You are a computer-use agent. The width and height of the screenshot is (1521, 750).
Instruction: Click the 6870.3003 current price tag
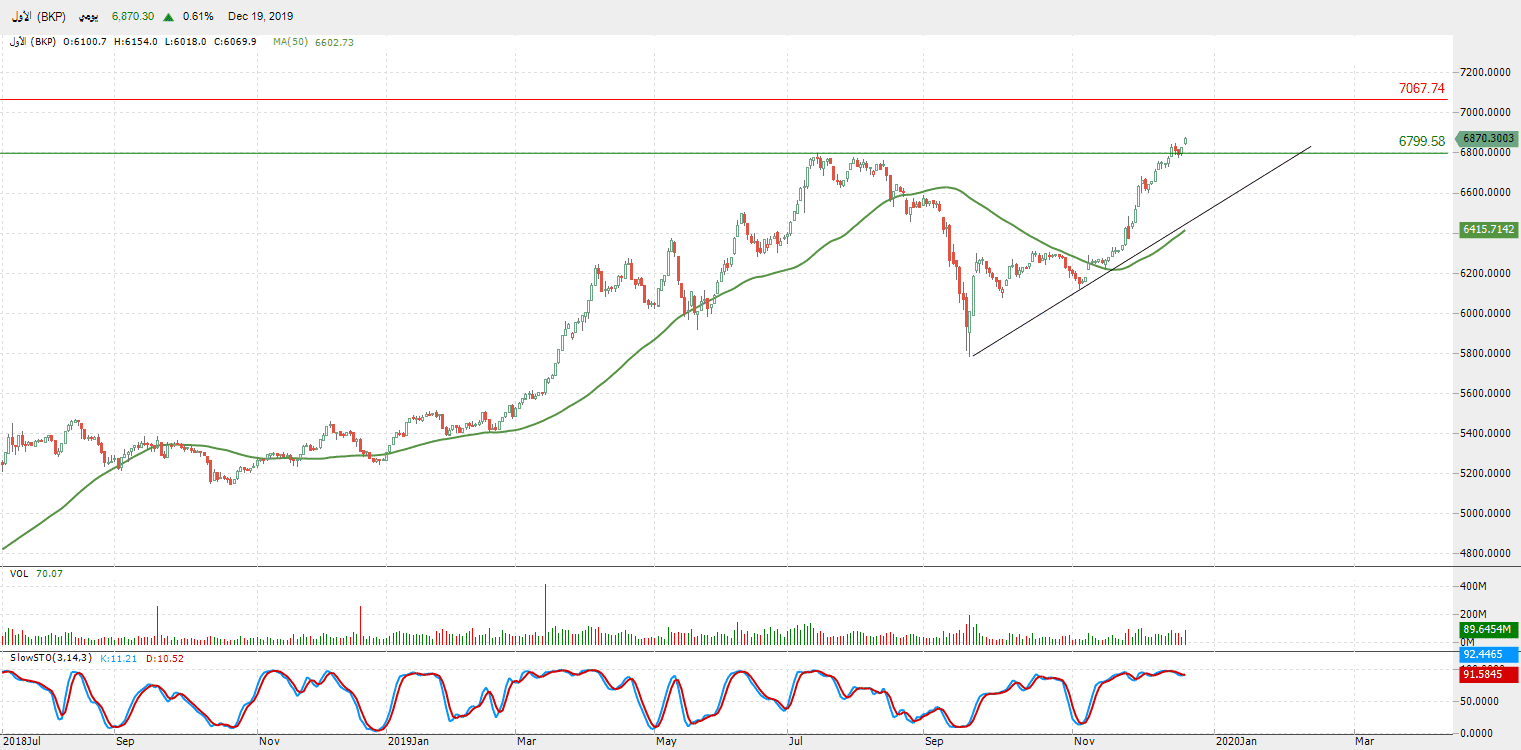[x=1486, y=139]
